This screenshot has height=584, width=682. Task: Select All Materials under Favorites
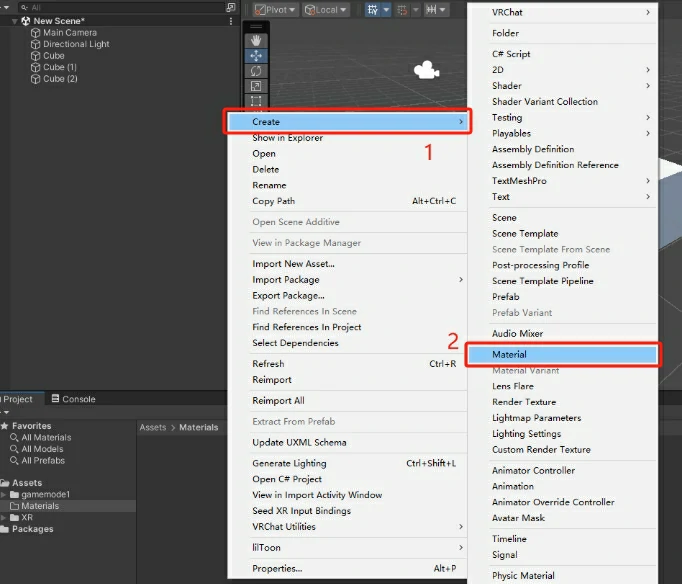(46, 438)
